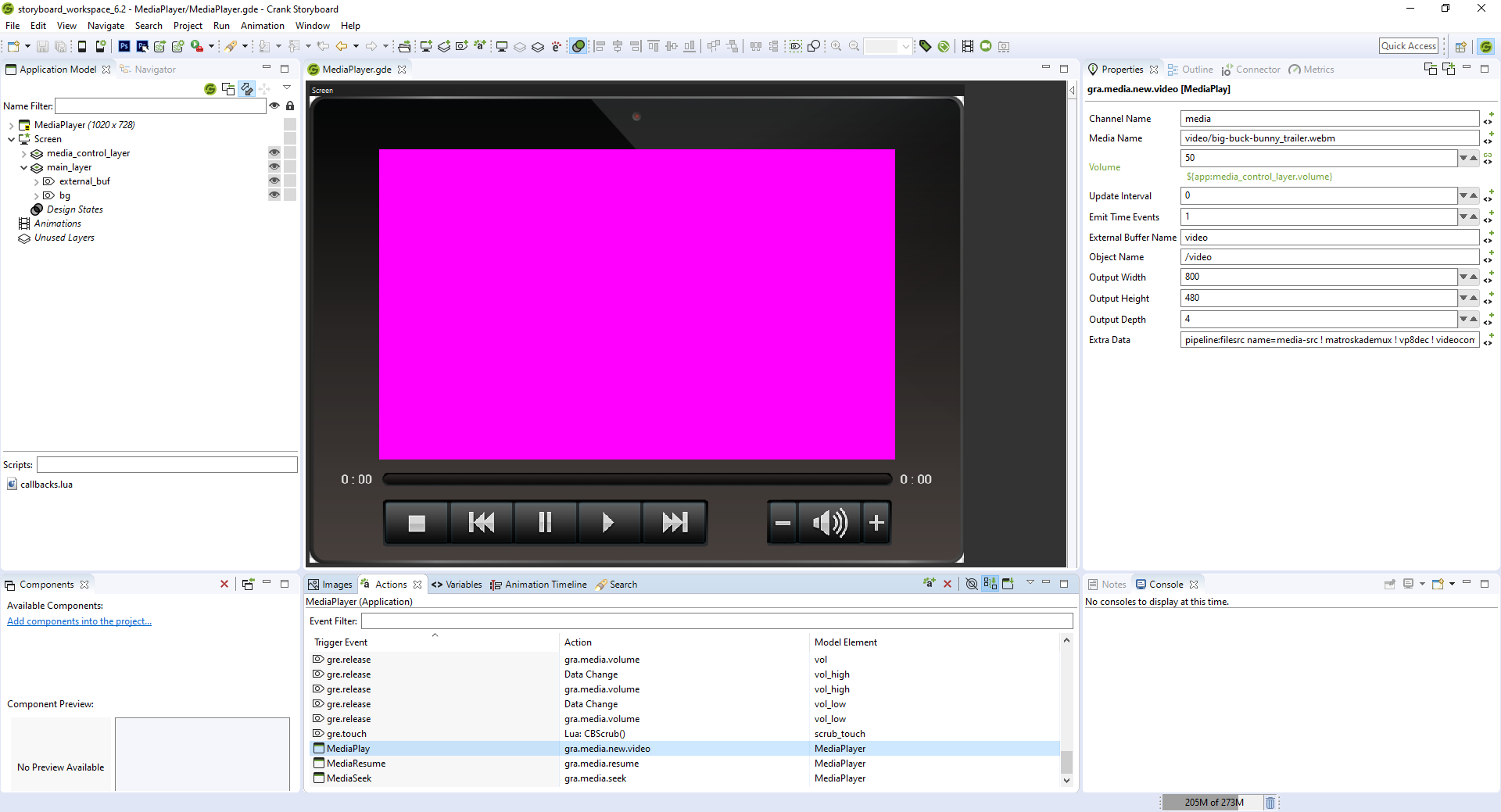Open the Animation menu
The height and width of the screenshot is (812, 1501).
[x=262, y=26]
